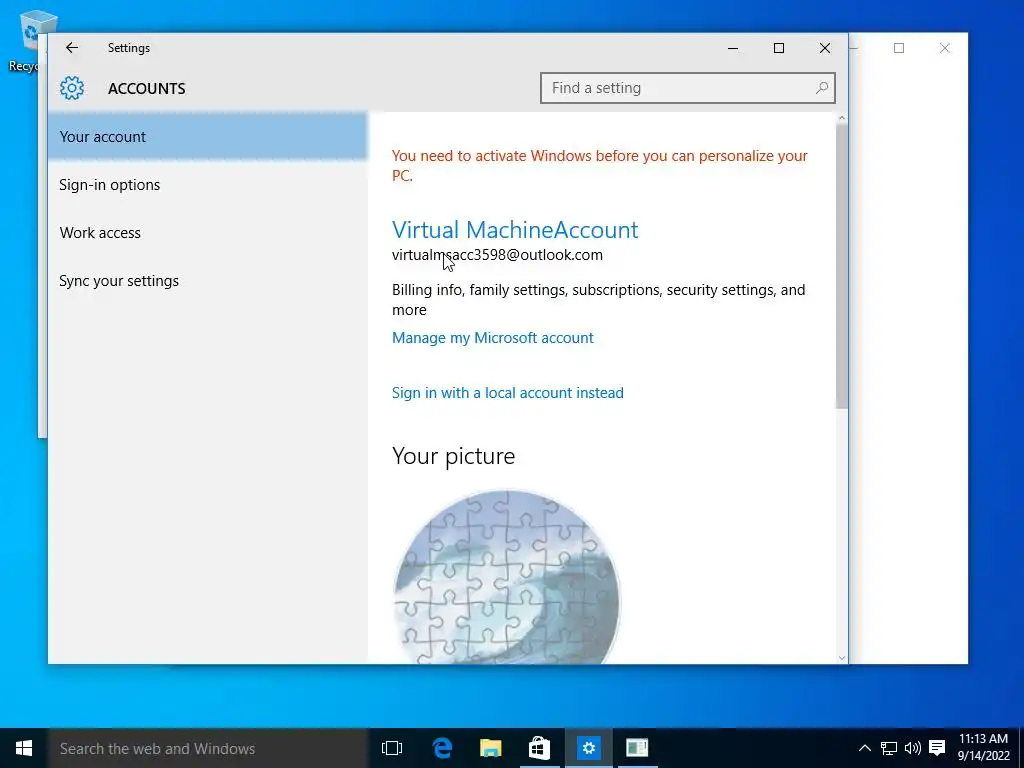Open Manage my Microsoft account link
This screenshot has height=768, width=1024.
tap(492, 338)
